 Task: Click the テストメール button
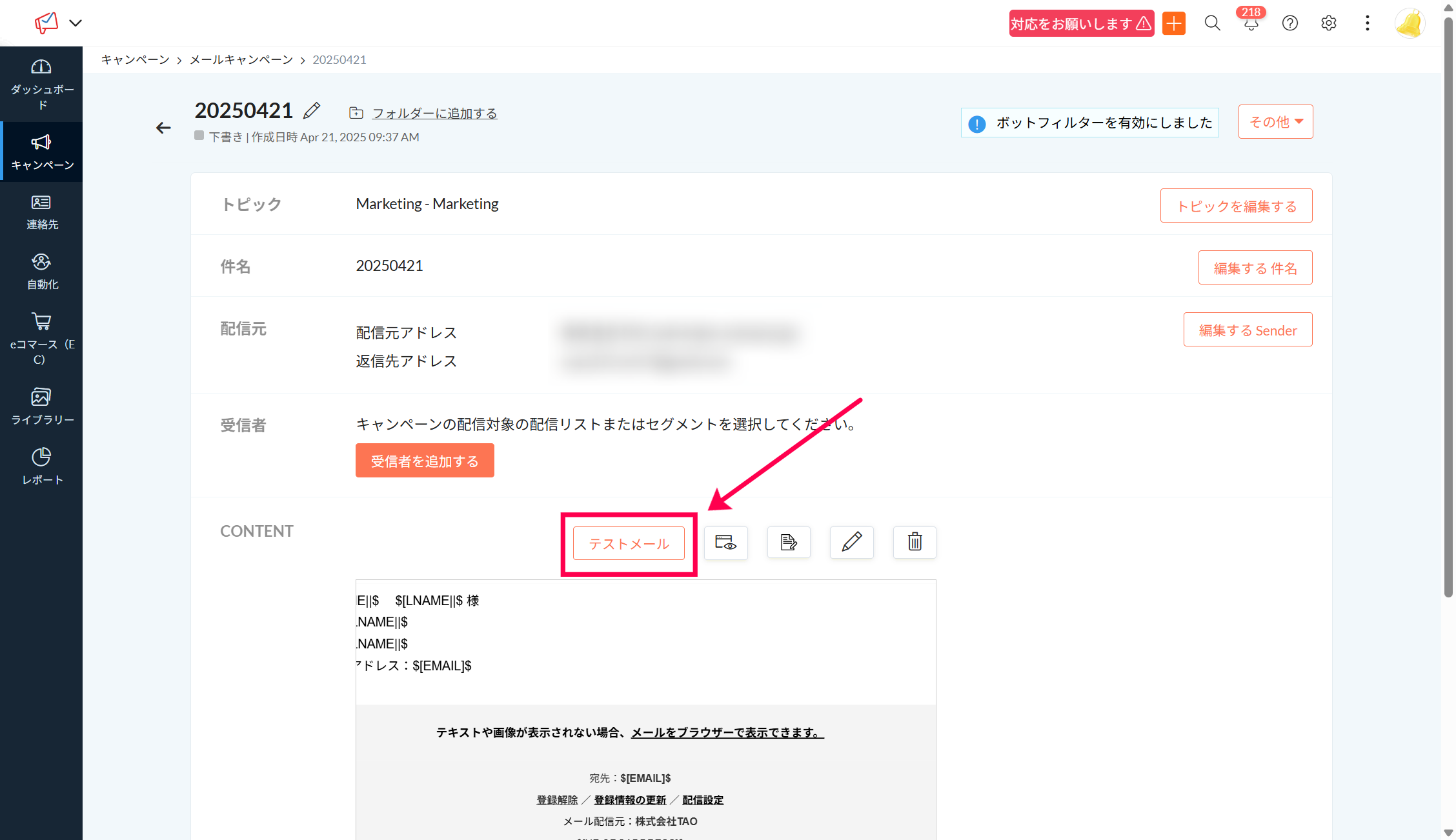click(629, 543)
